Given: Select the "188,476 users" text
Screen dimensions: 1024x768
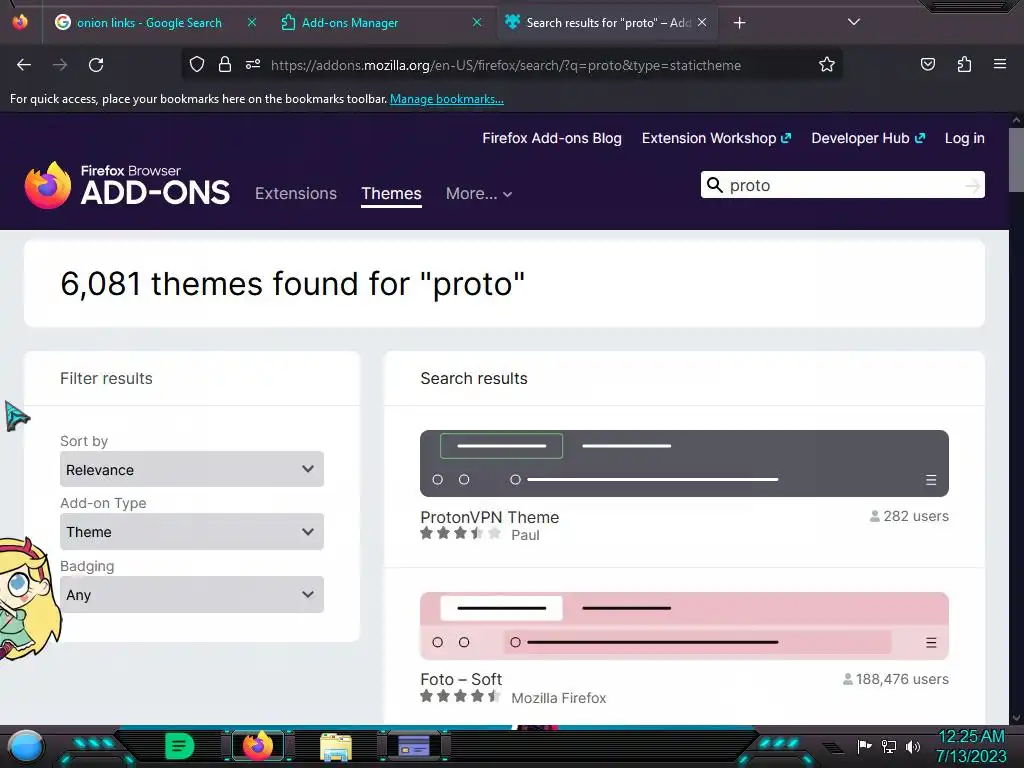Looking at the screenshot, I should click(902, 679).
